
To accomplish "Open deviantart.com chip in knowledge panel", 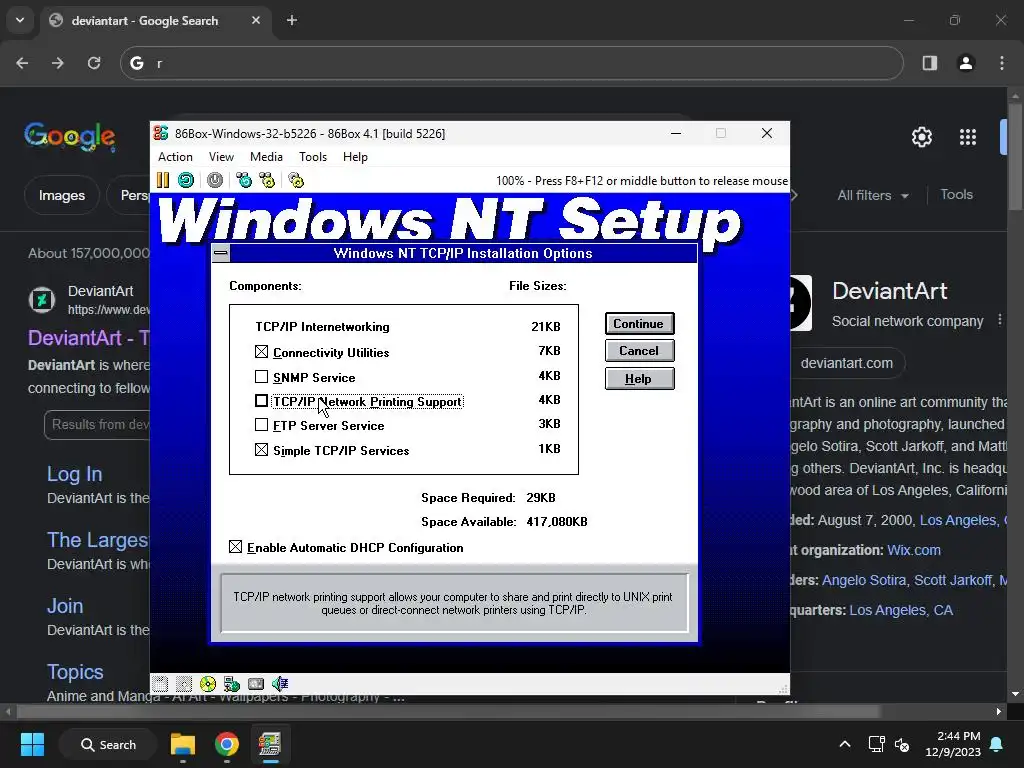I will pos(846,363).
